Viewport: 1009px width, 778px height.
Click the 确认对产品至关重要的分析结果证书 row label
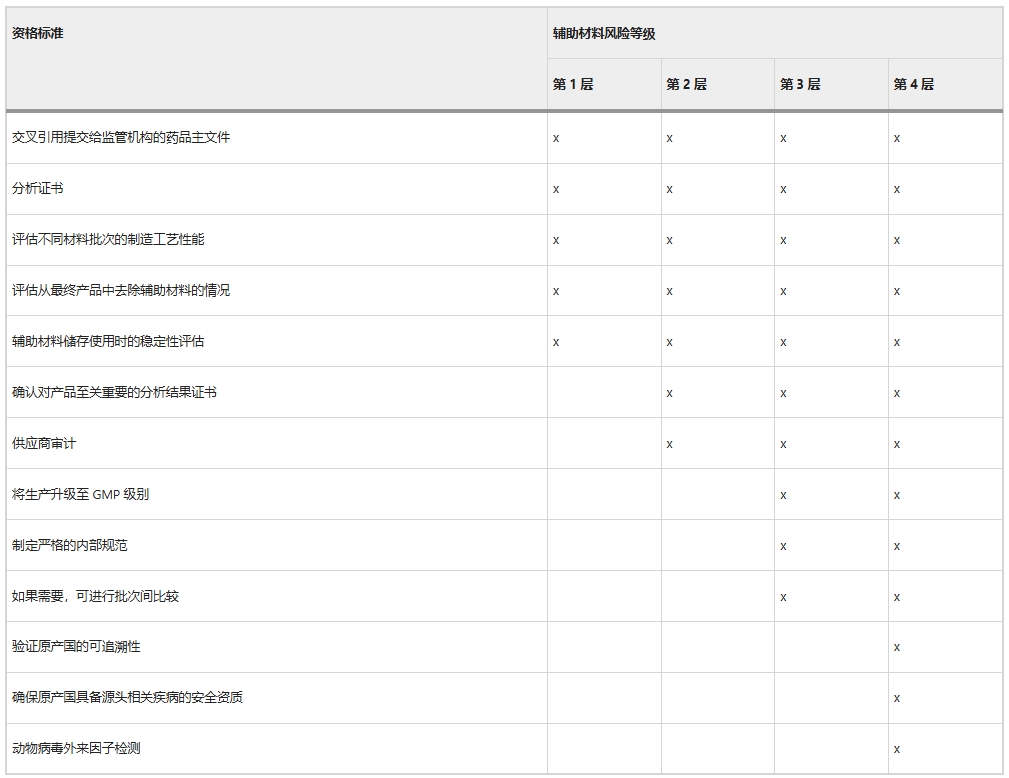pos(114,392)
